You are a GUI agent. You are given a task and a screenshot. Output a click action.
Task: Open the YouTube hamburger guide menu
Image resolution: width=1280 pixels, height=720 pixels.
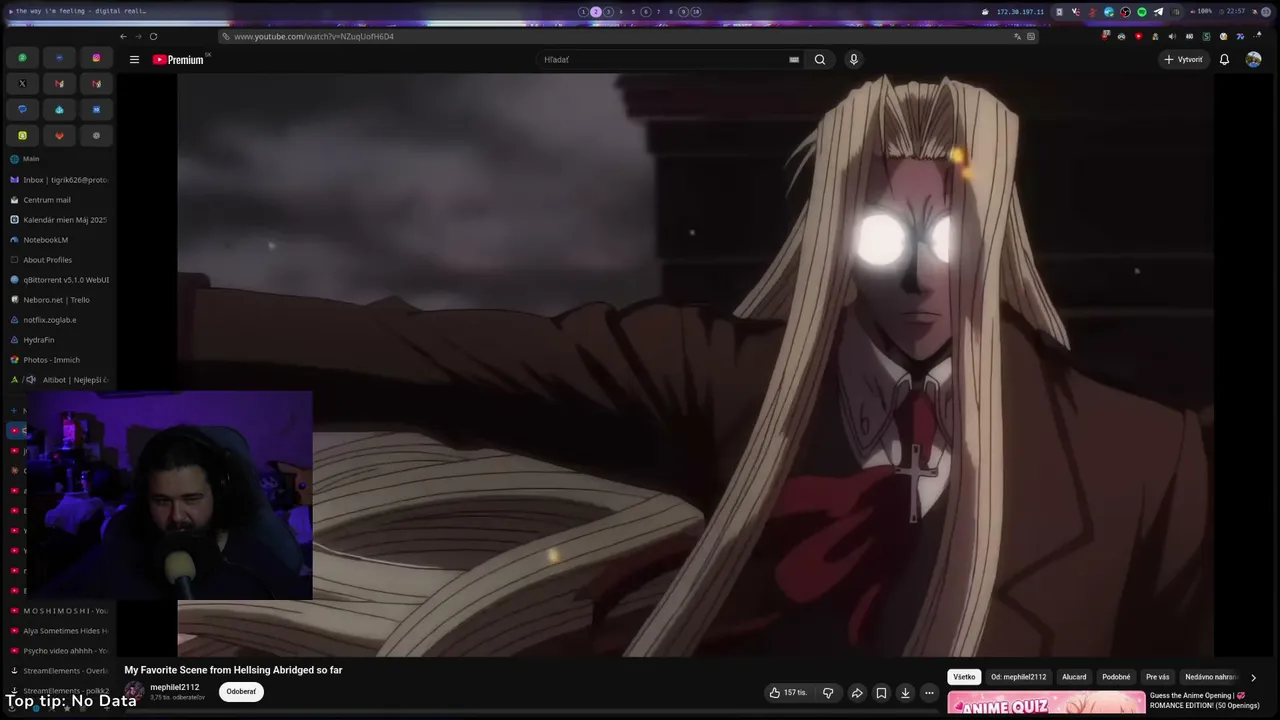(x=134, y=60)
